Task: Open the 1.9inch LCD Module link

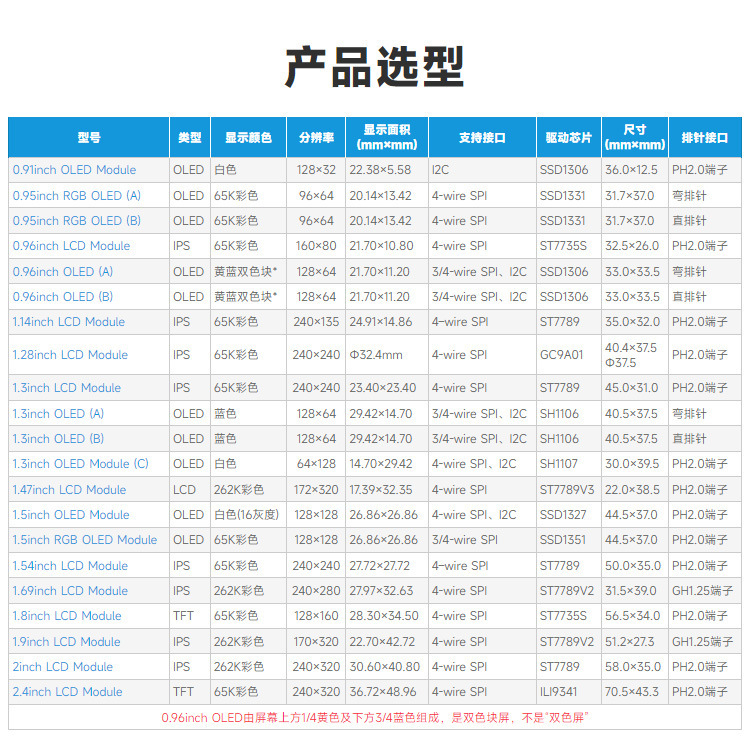Action: (x=66, y=641)
